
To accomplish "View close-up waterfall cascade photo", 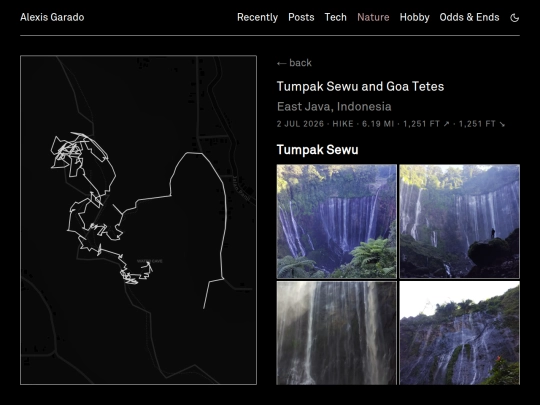I will [x=336, y=333].
